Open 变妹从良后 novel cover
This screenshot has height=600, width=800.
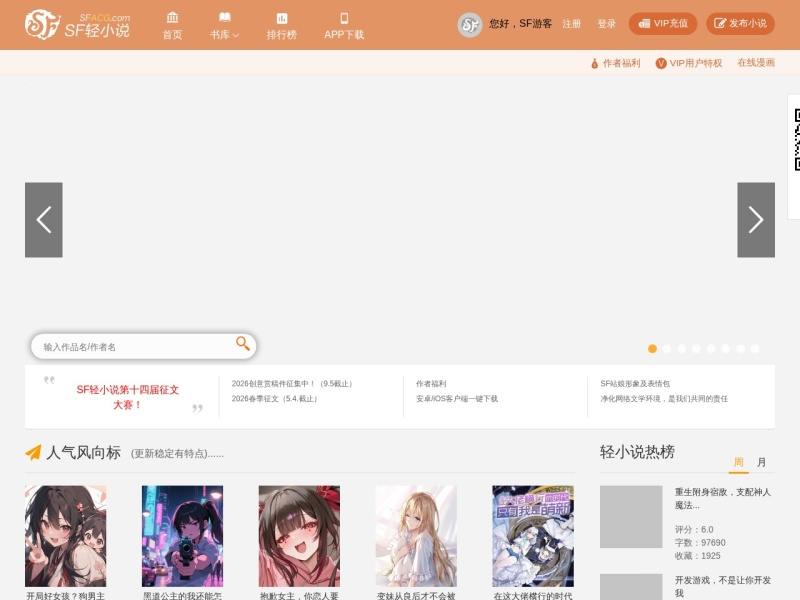click(416, 536)
